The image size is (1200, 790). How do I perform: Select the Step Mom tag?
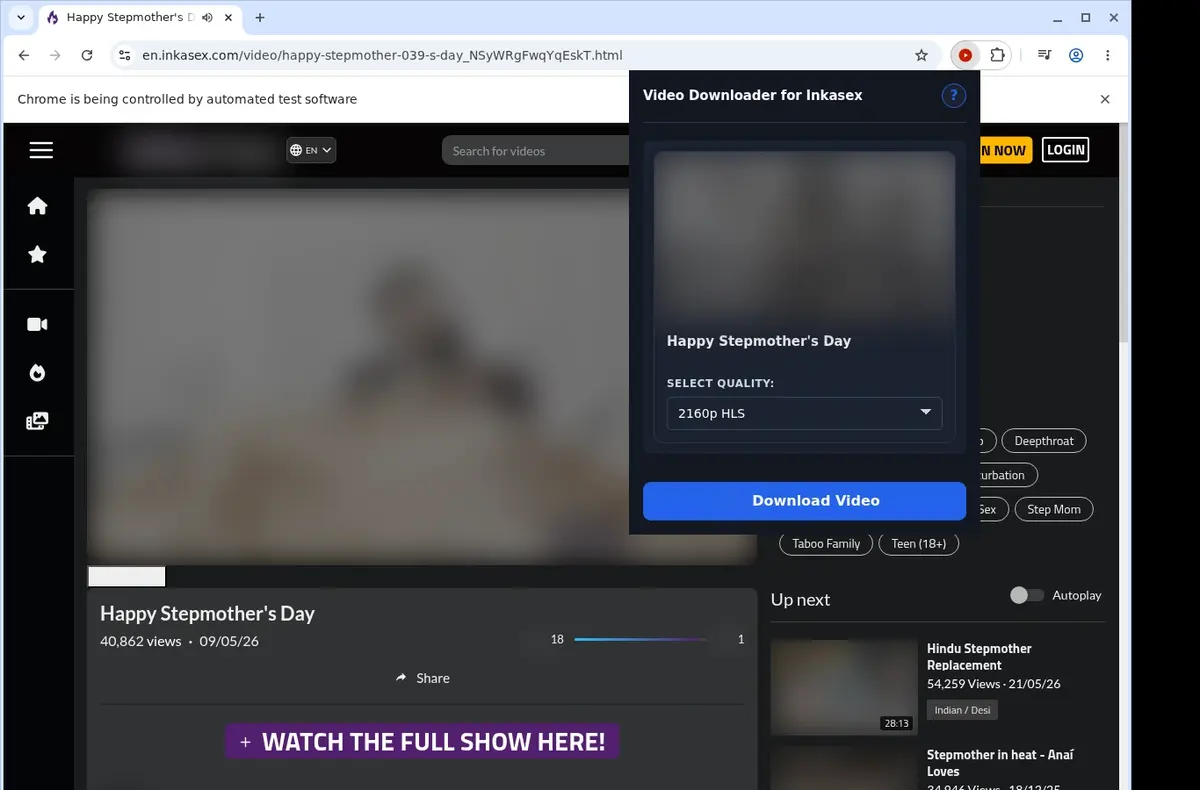coord(1054,509)
